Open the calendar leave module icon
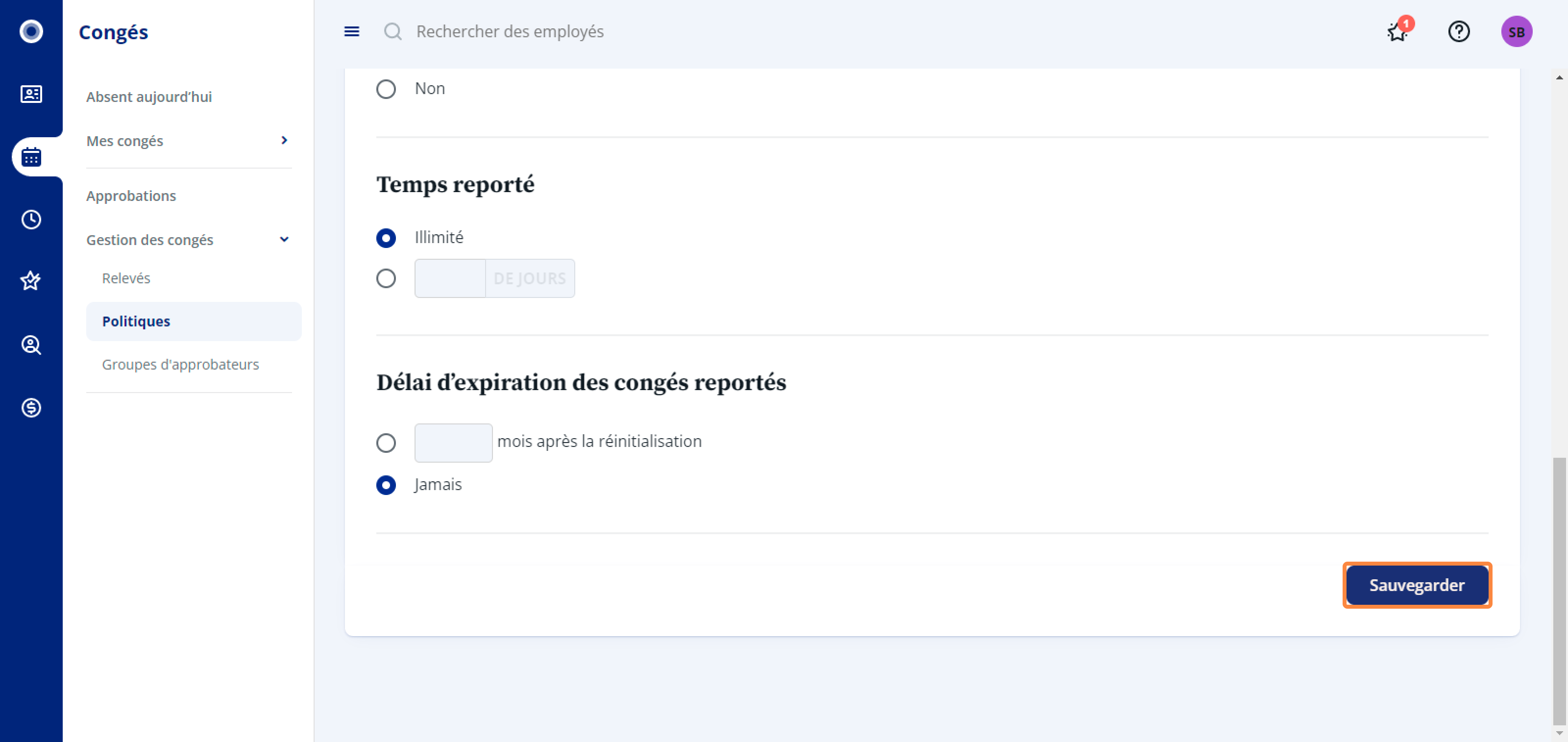This screenshot has height=742, width=1568. pyautogui.click(x=31, y=157)
